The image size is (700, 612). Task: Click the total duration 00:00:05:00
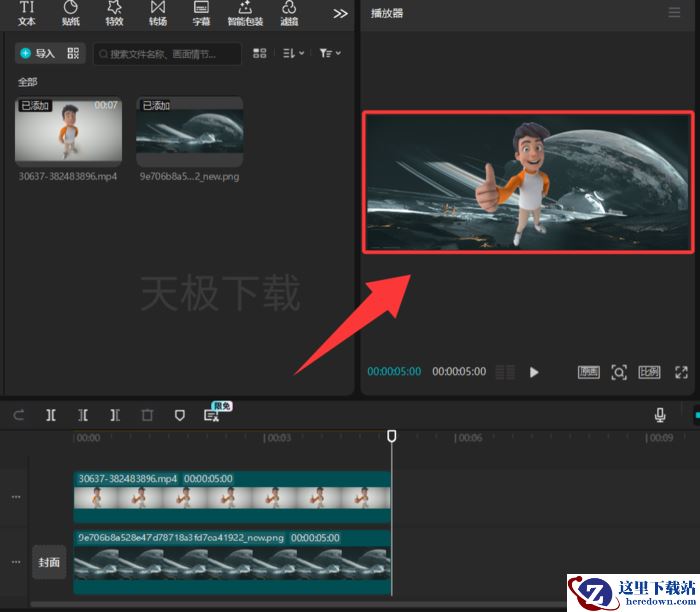(x=459, y=371)
